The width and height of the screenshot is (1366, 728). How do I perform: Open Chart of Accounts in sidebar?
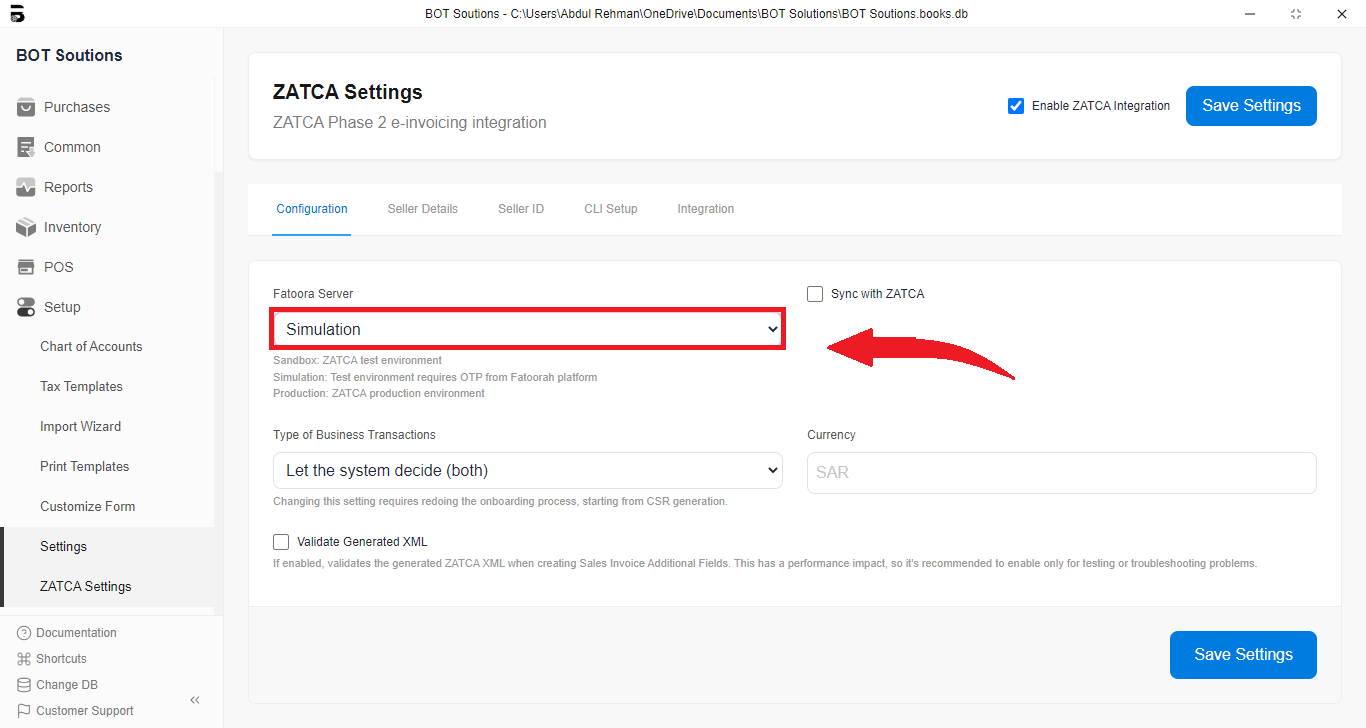[91, 347]
